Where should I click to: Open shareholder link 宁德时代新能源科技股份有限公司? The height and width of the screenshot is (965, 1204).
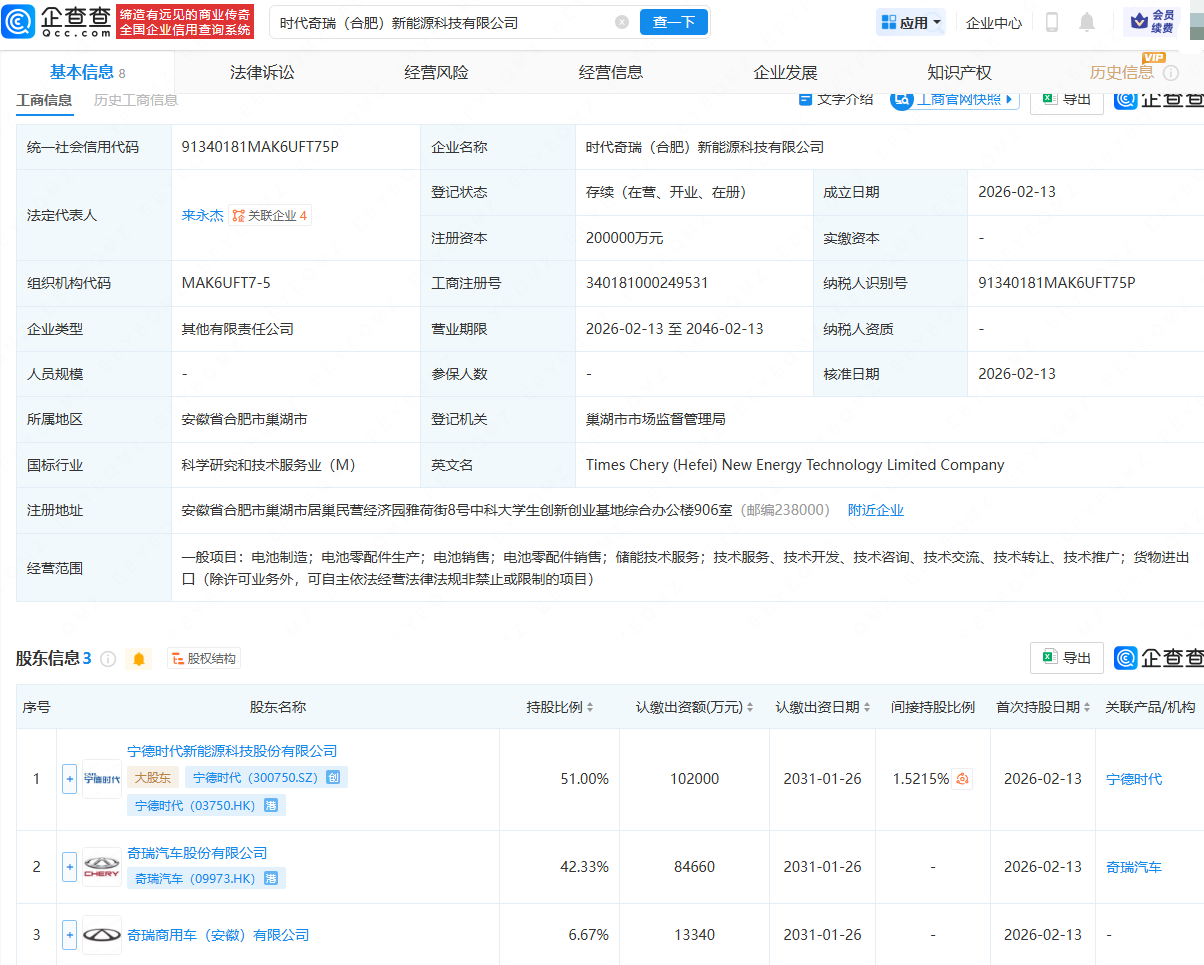coord(232,751)
